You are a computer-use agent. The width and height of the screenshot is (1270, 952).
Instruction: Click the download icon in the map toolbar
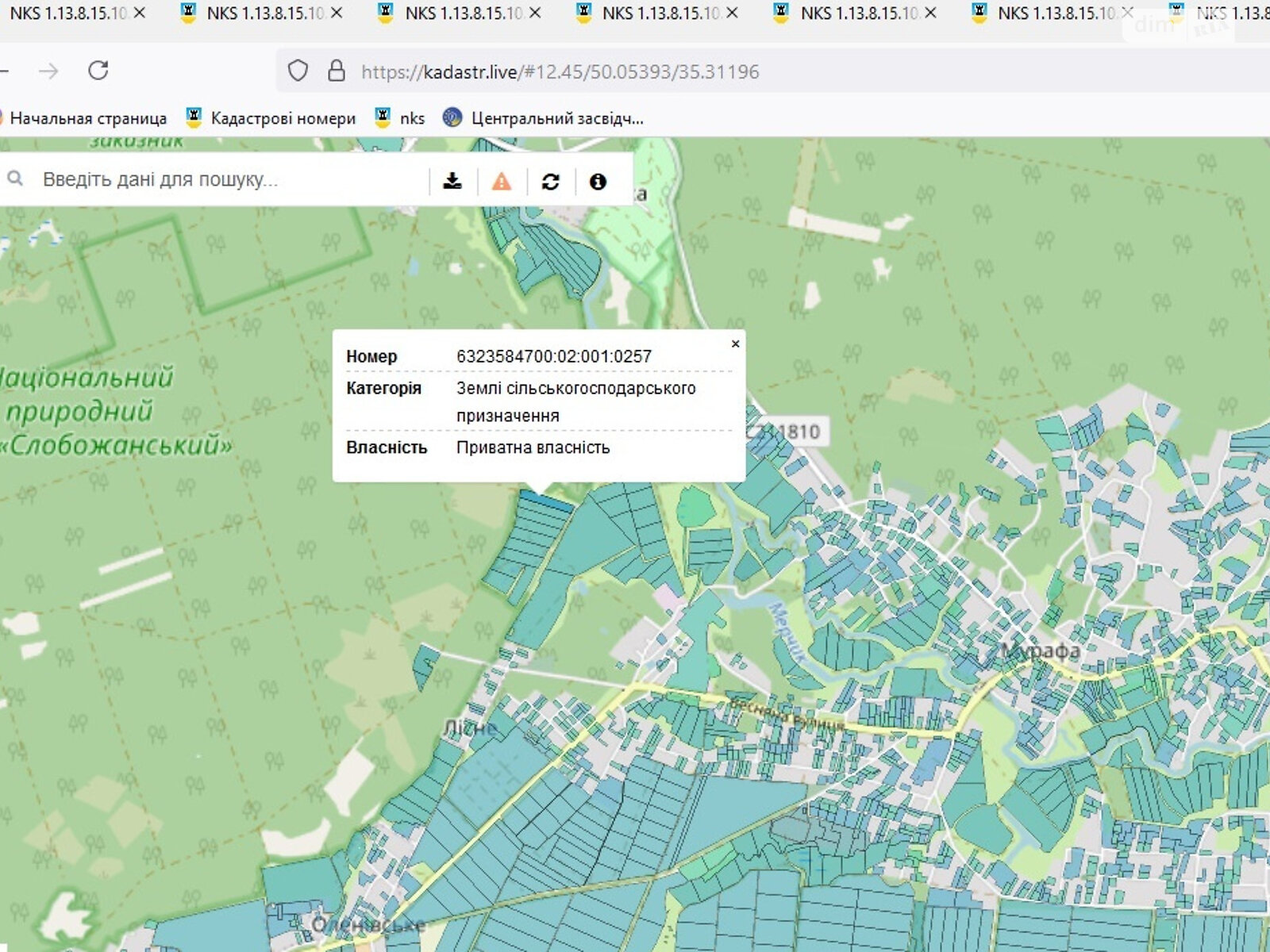coord(452,182)
